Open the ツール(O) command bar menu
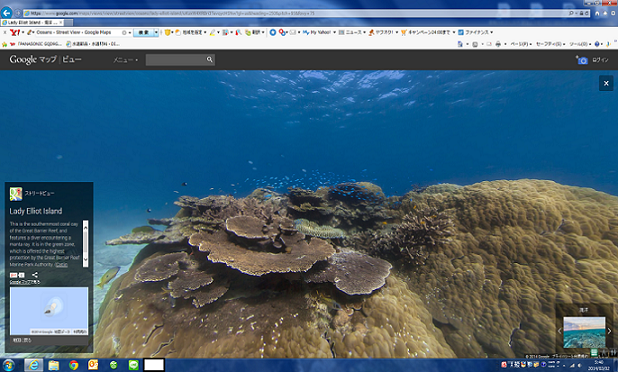The width and height of the screenshot is (618, 372). [x=579, y=44]
